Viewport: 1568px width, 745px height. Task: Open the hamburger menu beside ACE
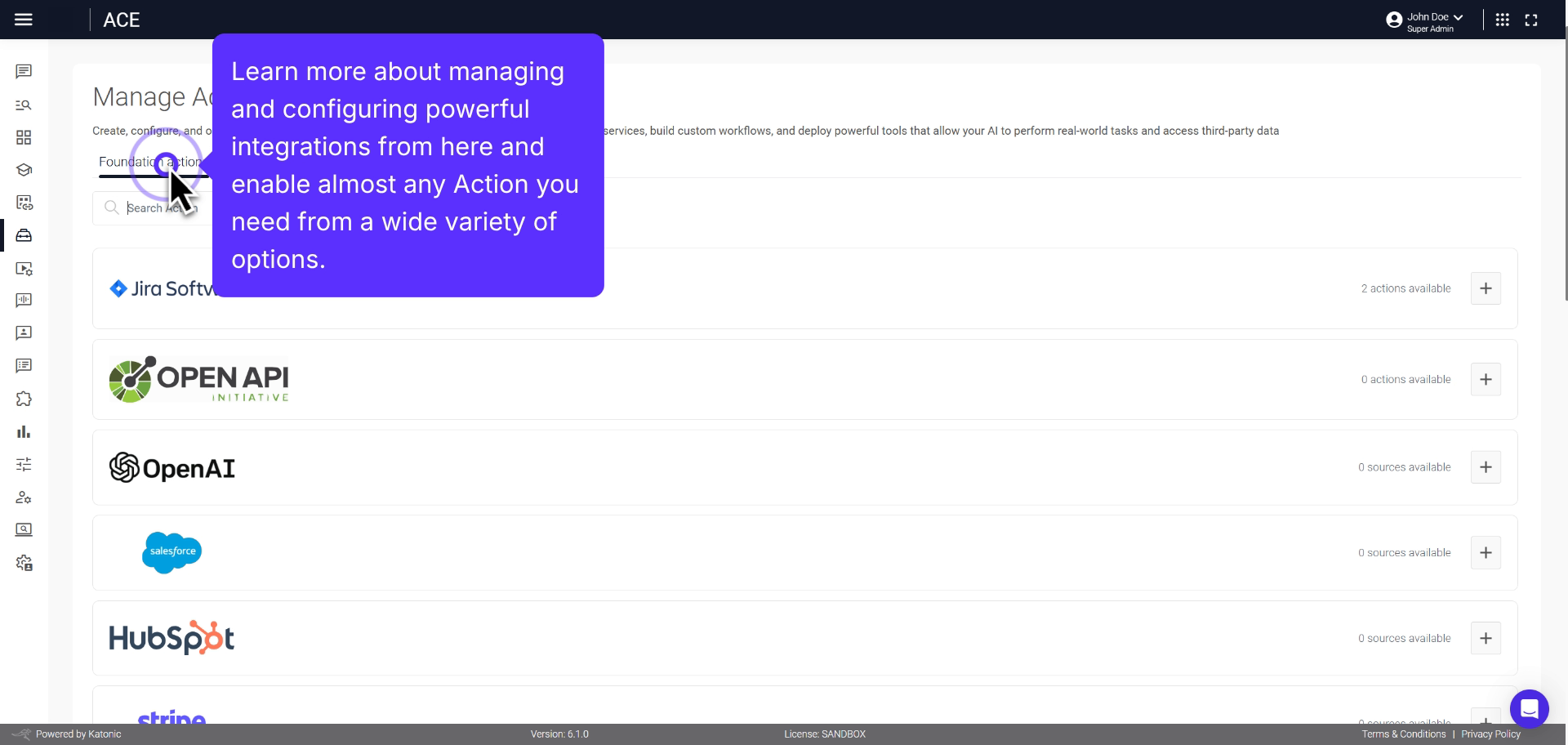point(24,20)
